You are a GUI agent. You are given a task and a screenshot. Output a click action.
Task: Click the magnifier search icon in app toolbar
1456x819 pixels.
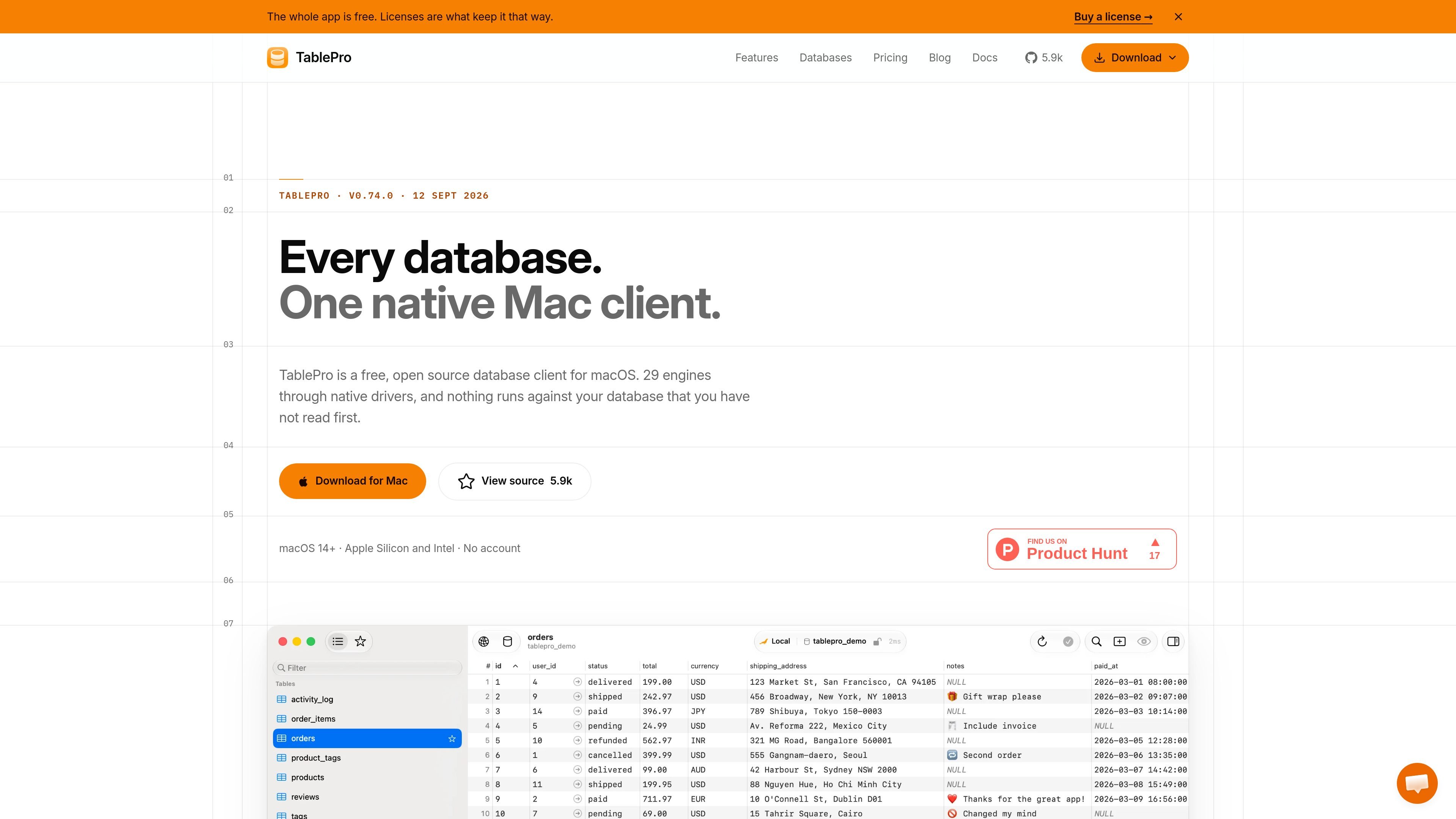click(x=1097, y=642)
